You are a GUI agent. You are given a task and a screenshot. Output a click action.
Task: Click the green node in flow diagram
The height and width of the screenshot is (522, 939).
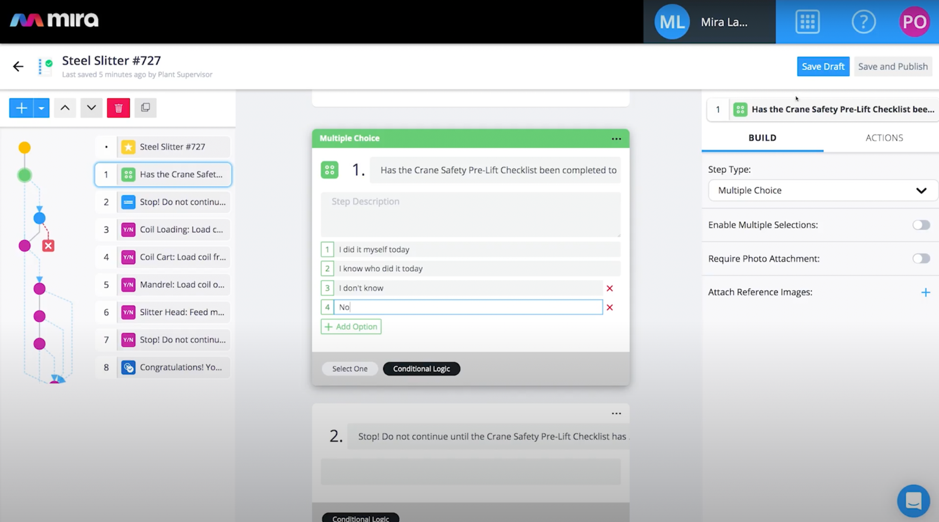[25, 175]
